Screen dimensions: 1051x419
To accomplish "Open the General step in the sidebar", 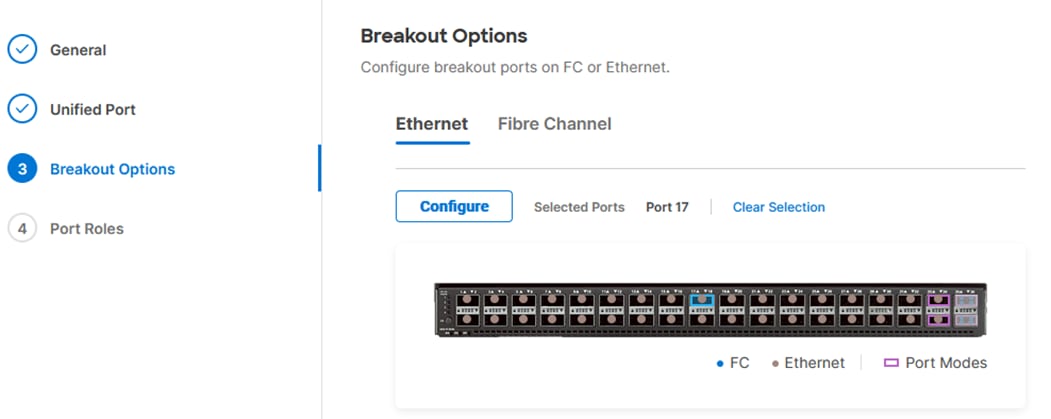I will click(x=78, y=50).
